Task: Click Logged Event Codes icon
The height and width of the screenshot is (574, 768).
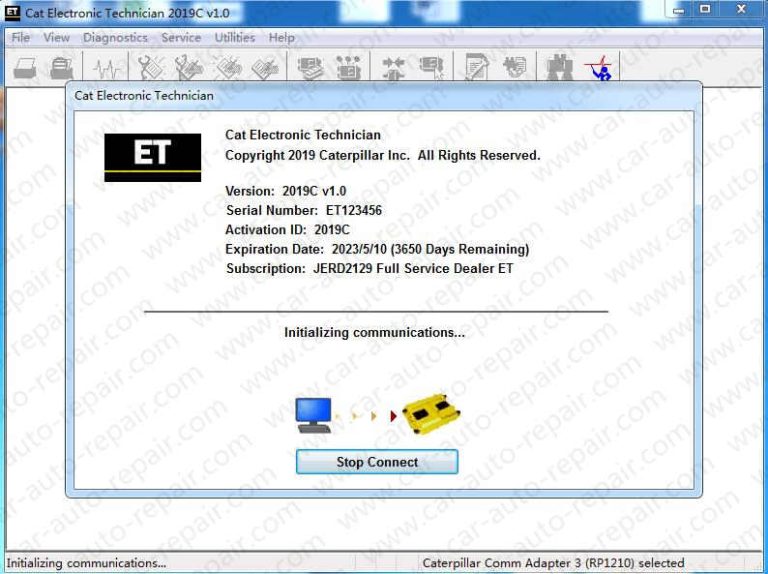Action: point(265,67)
